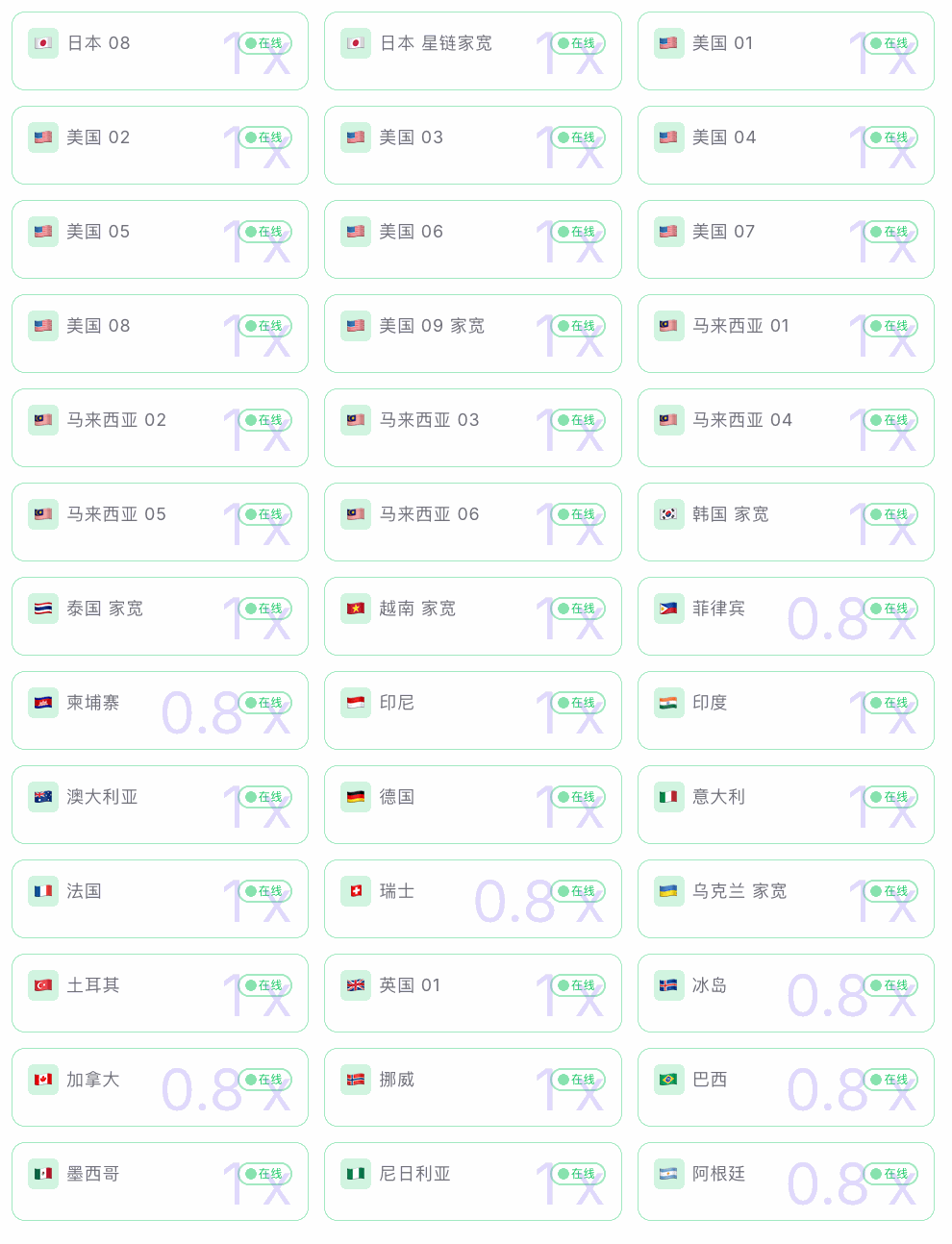Select the 柬埔寨 node
This screenshot has width=952, height=1244.
click(x=160, y=710)
